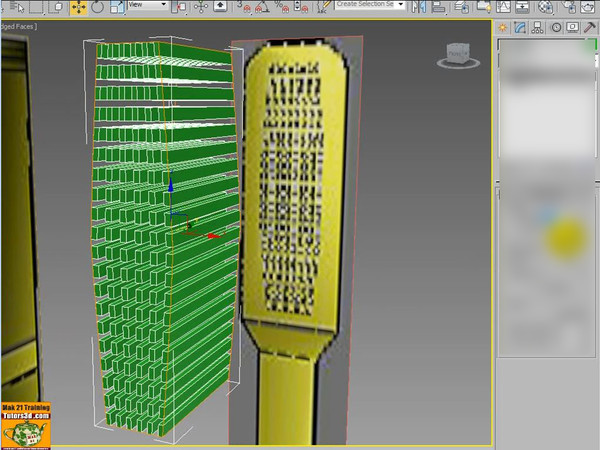Click the ViewCube in the viewport
Screen dimensions: 600x450
coord(458,55)
